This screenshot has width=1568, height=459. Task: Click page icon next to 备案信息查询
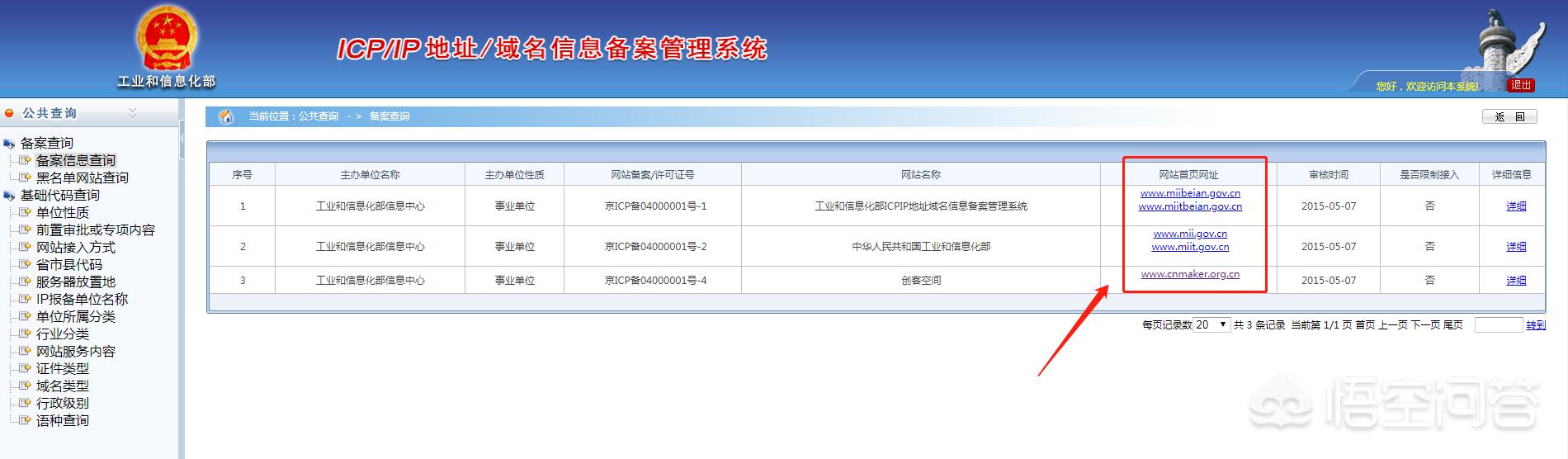(25, 160)
